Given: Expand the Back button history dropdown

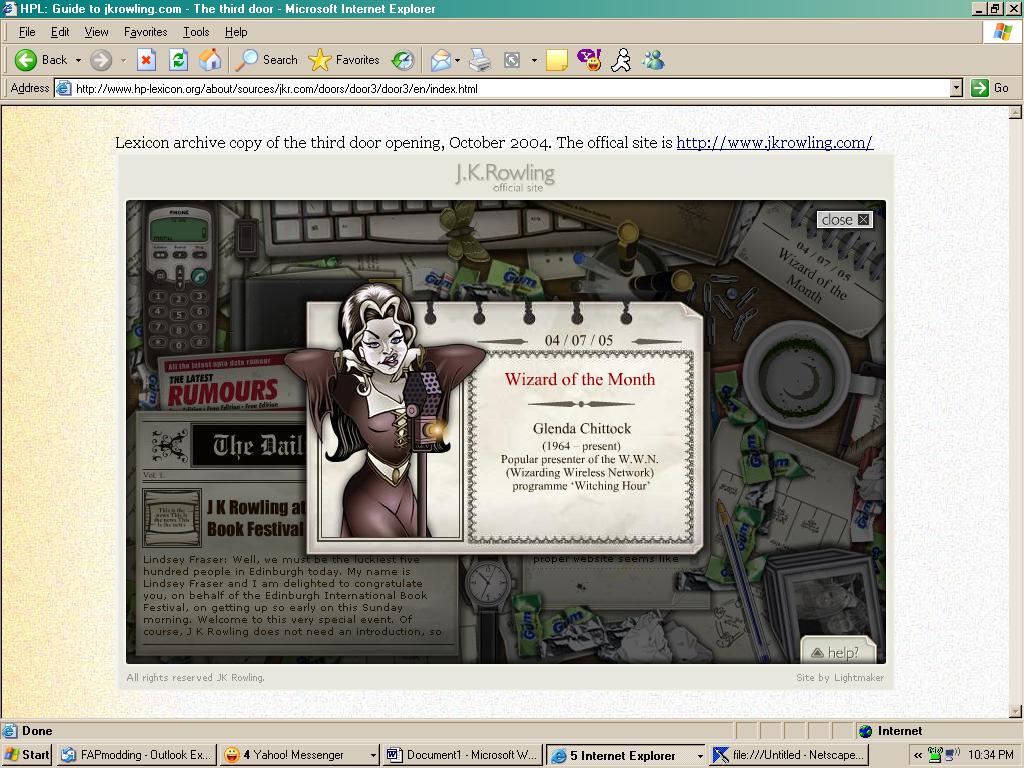Looking at the screenshot, I should point(78,60).
